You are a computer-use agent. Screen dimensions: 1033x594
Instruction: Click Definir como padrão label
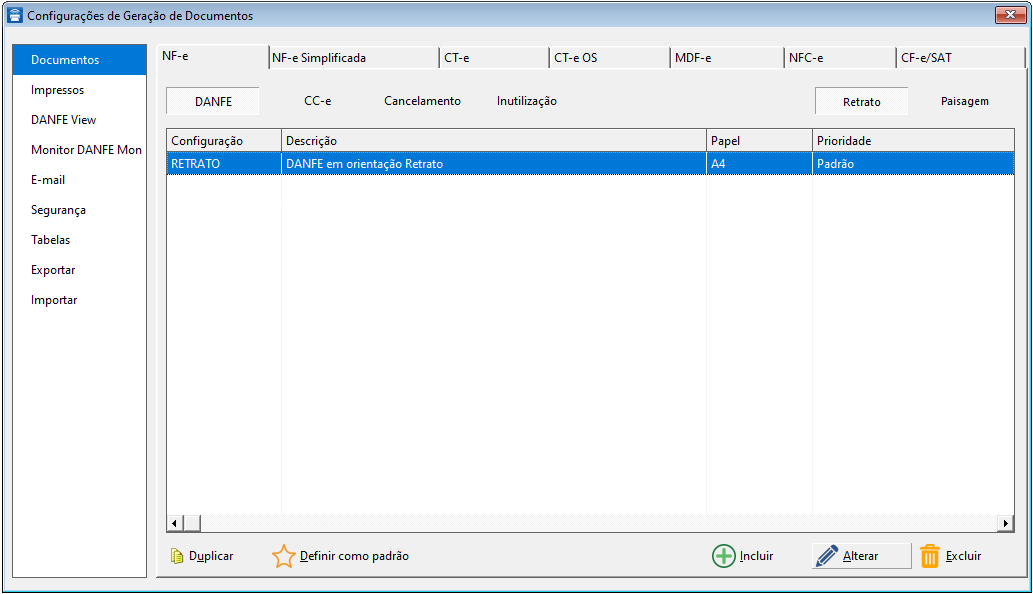354,556
